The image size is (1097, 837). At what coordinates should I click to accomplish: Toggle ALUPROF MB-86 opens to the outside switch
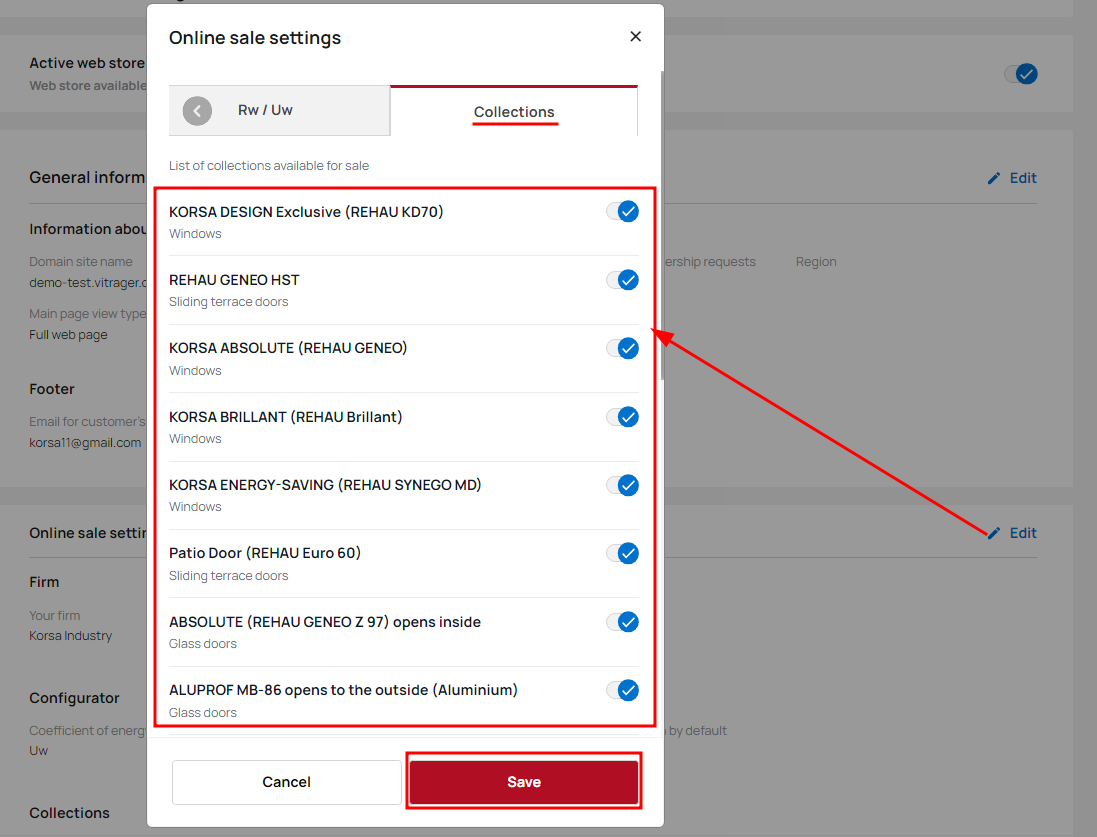(623, 690)
